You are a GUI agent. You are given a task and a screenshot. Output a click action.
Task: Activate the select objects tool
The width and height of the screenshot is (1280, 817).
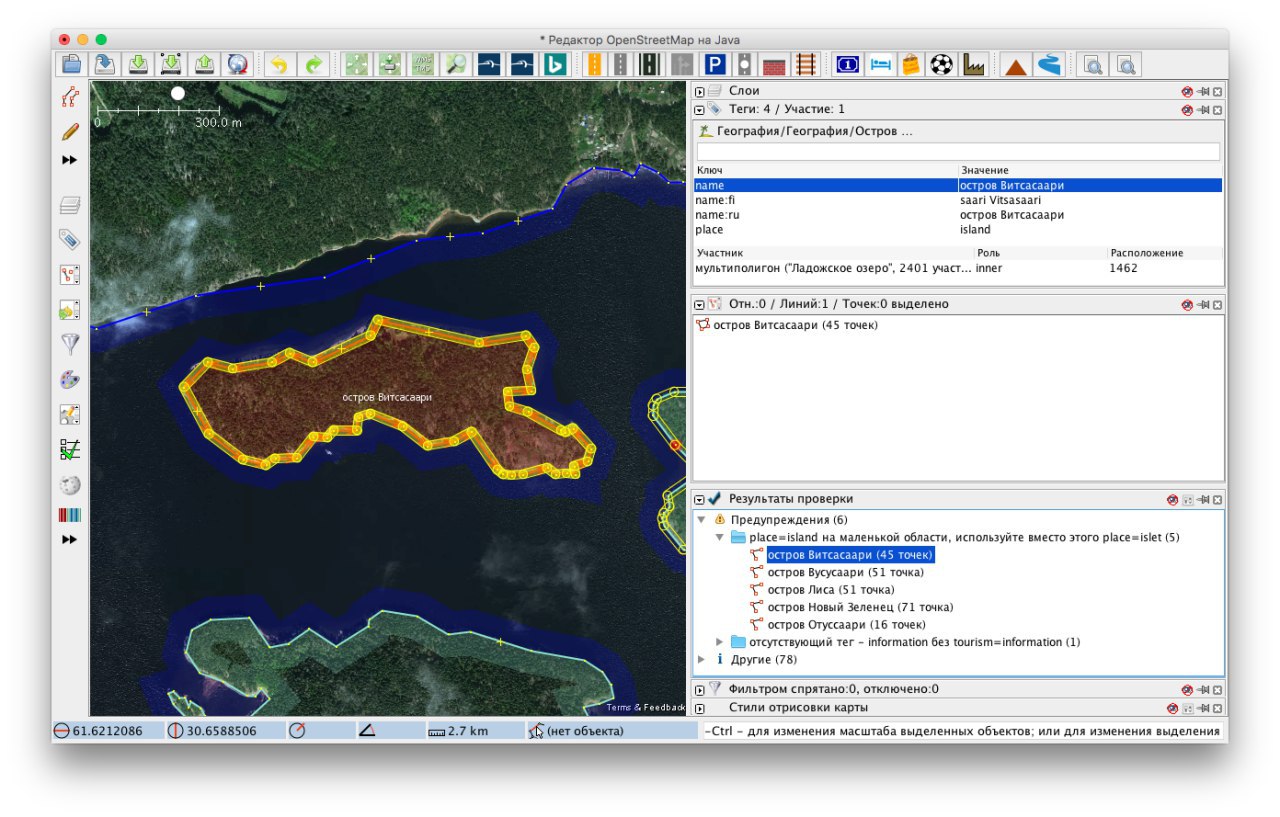(69, 97)
